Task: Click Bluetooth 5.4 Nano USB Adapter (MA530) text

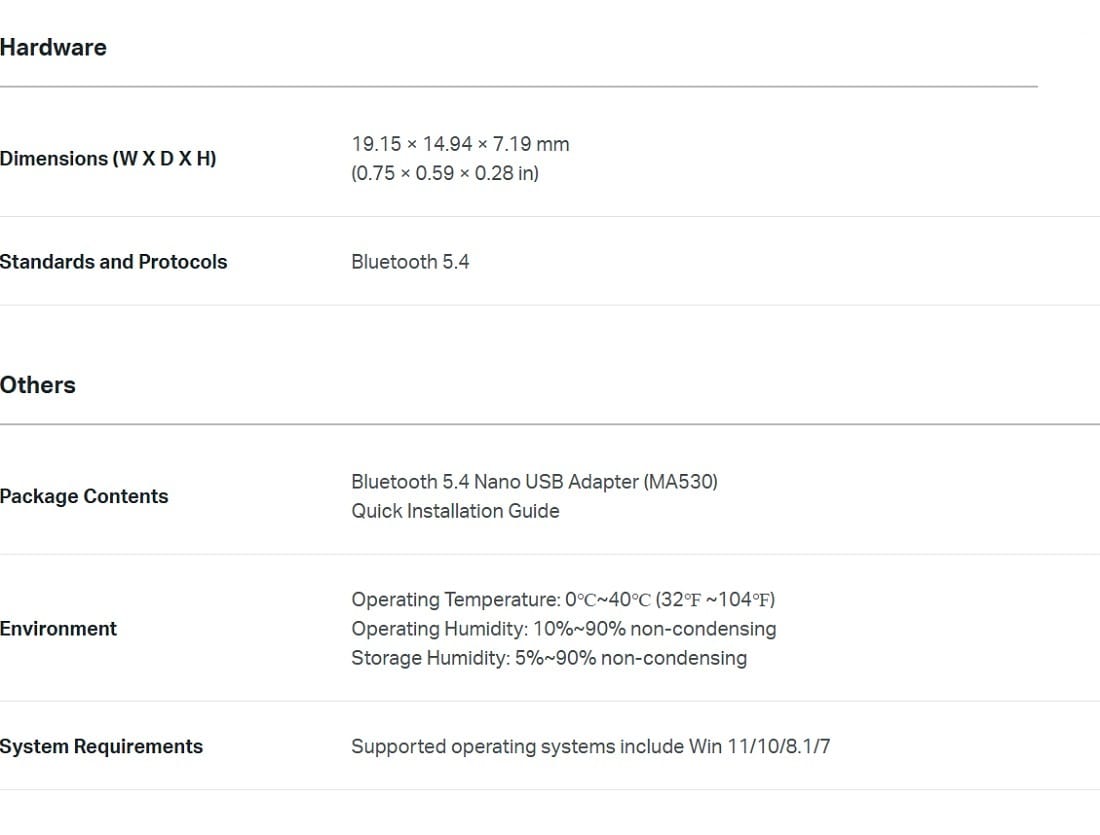Action: coord(535,482)
